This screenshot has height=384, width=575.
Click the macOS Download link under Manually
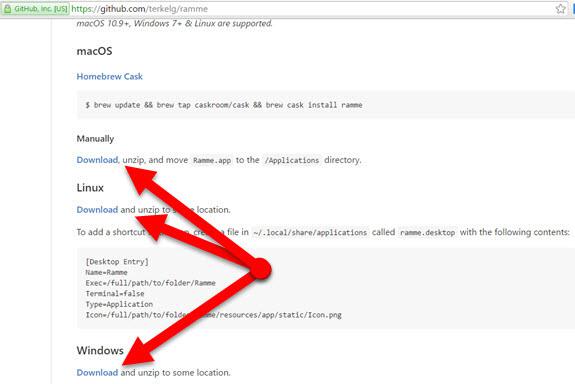point(97,160)
